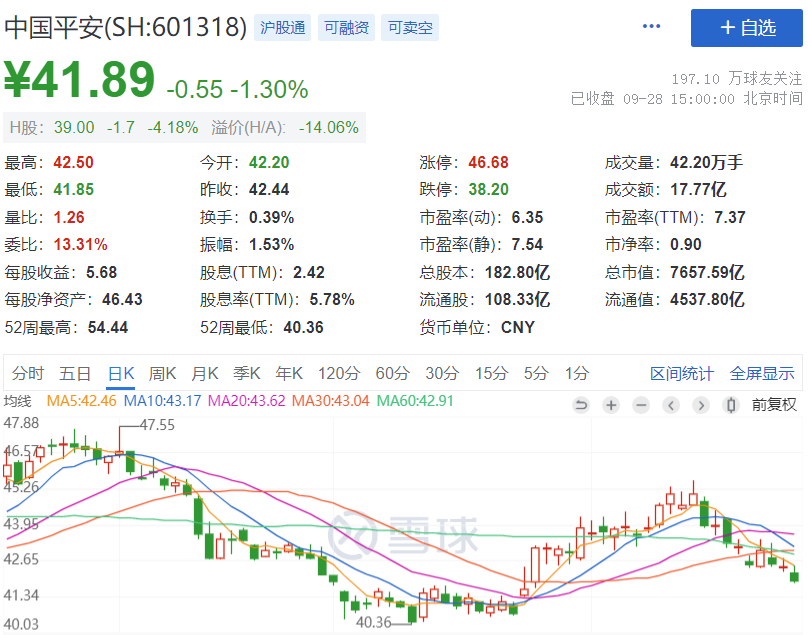This screenshot has width=808, height=635.
Task: Open the 全屏显示 fullscreen link
Action: pyautogui.click(x=762, y=374)
